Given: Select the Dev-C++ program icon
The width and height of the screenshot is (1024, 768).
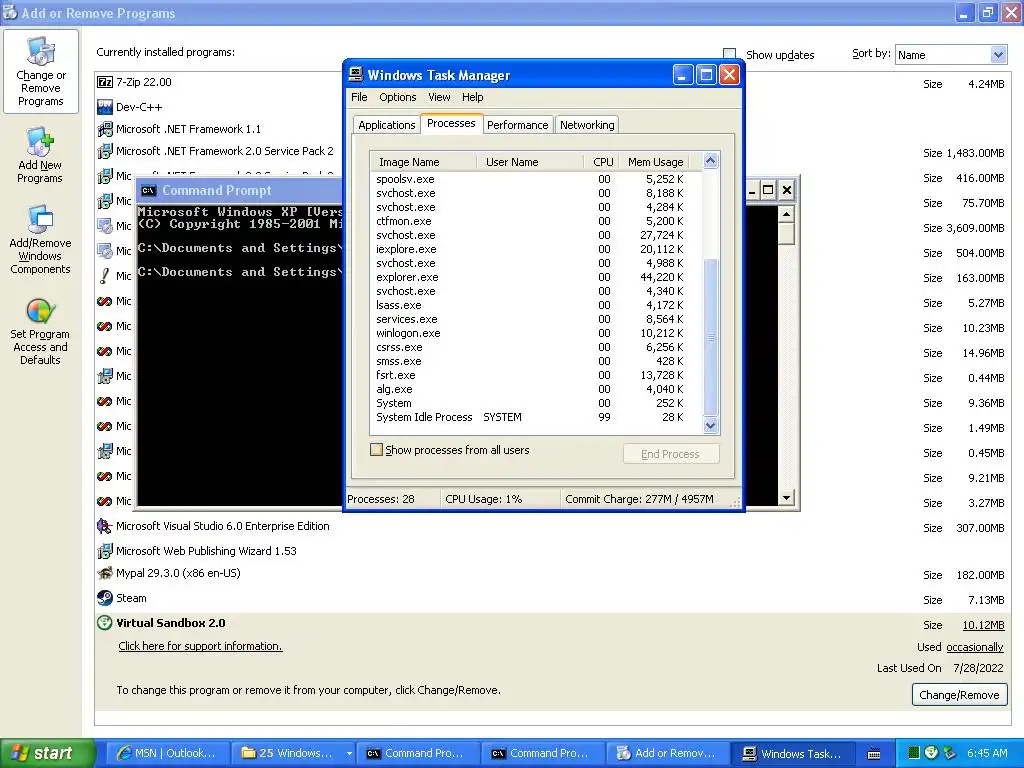Looking at the screenshot, I should tap(104, 107).
